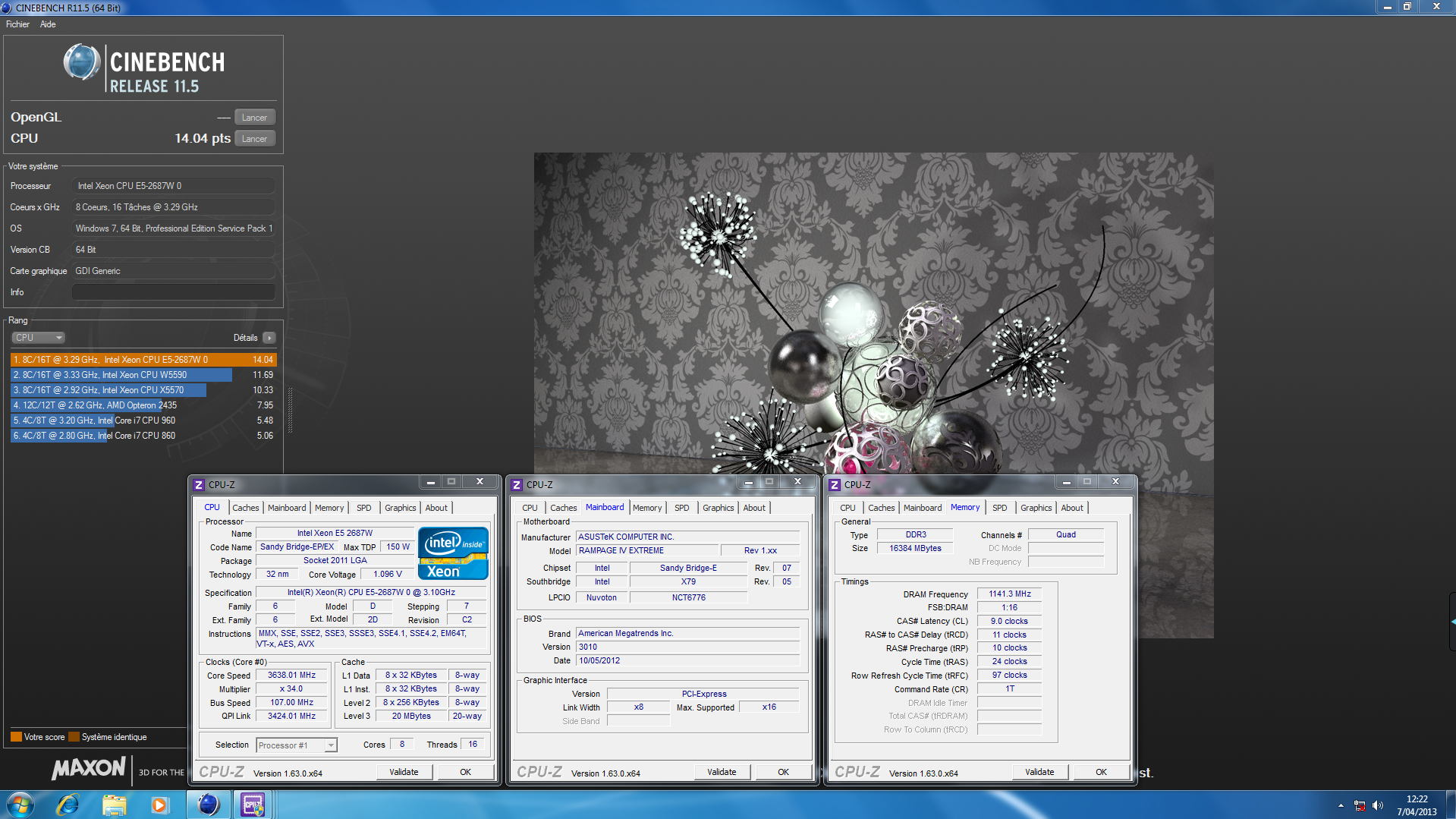Open Graphics tab in first CPU-Z window
This screenshot has height=819, width=1456.
pyautogui.click(x=400, y=508)
